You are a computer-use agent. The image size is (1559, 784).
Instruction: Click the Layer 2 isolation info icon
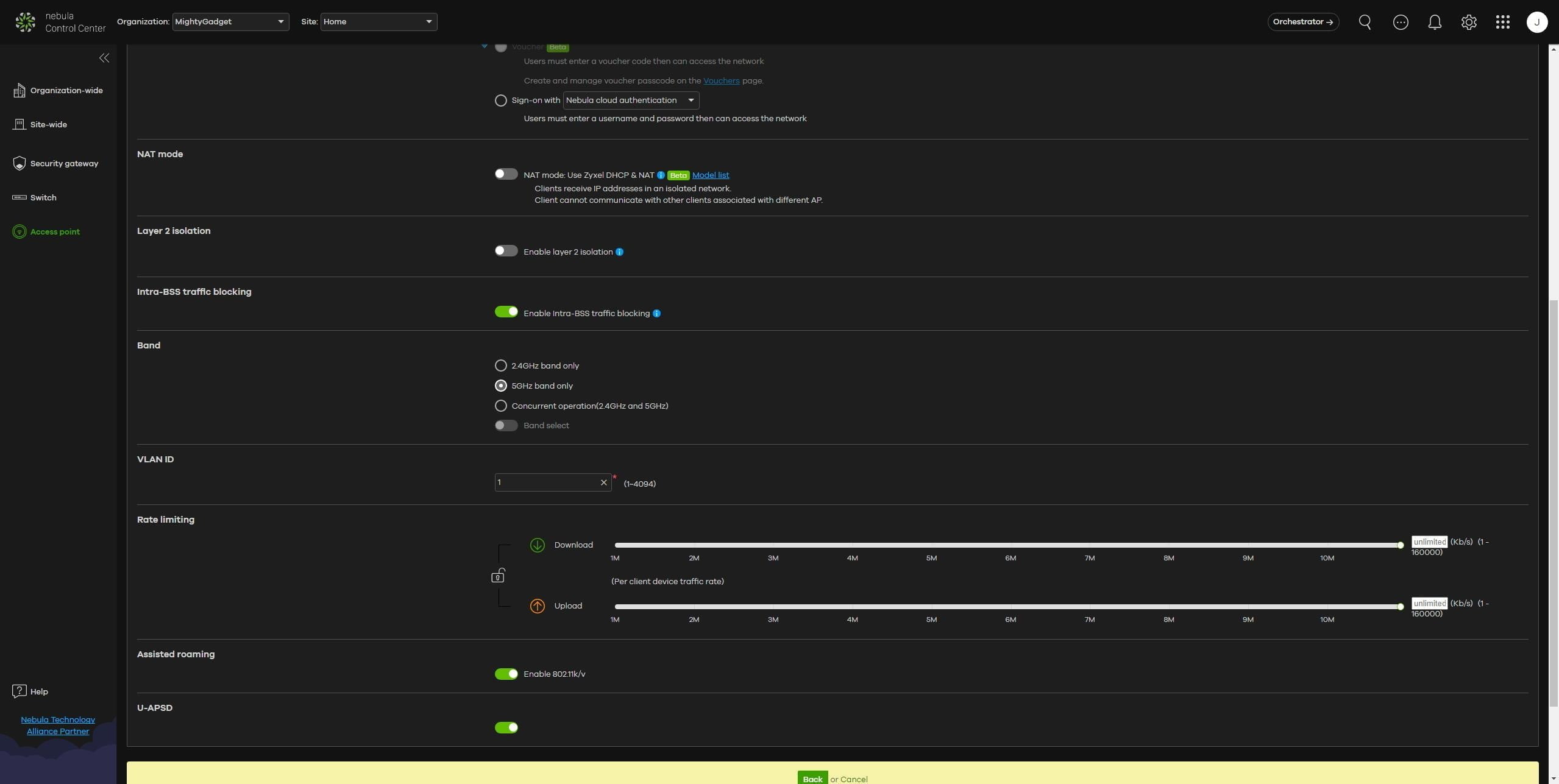click(x=619, y=252)
